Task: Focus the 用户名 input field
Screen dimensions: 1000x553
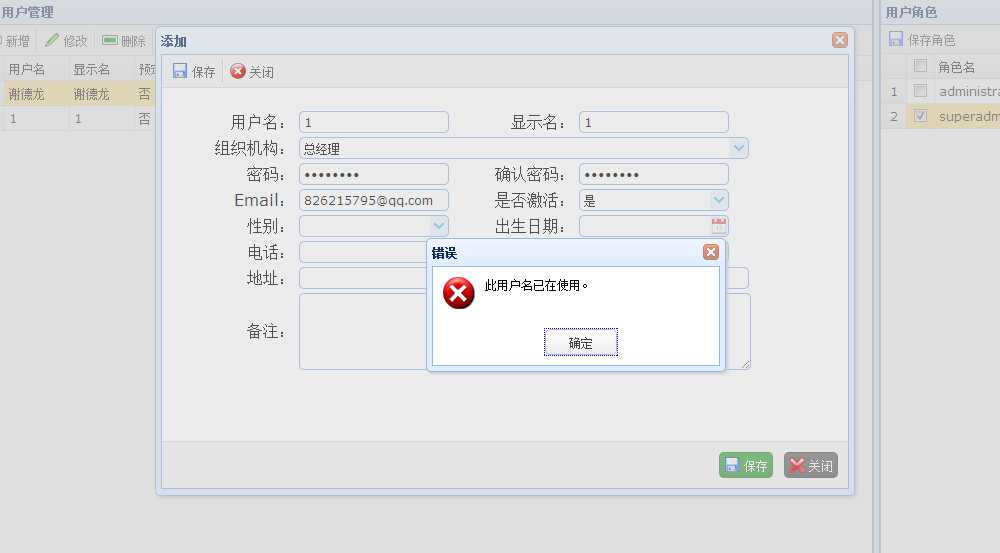Action: tap(374, 122)
